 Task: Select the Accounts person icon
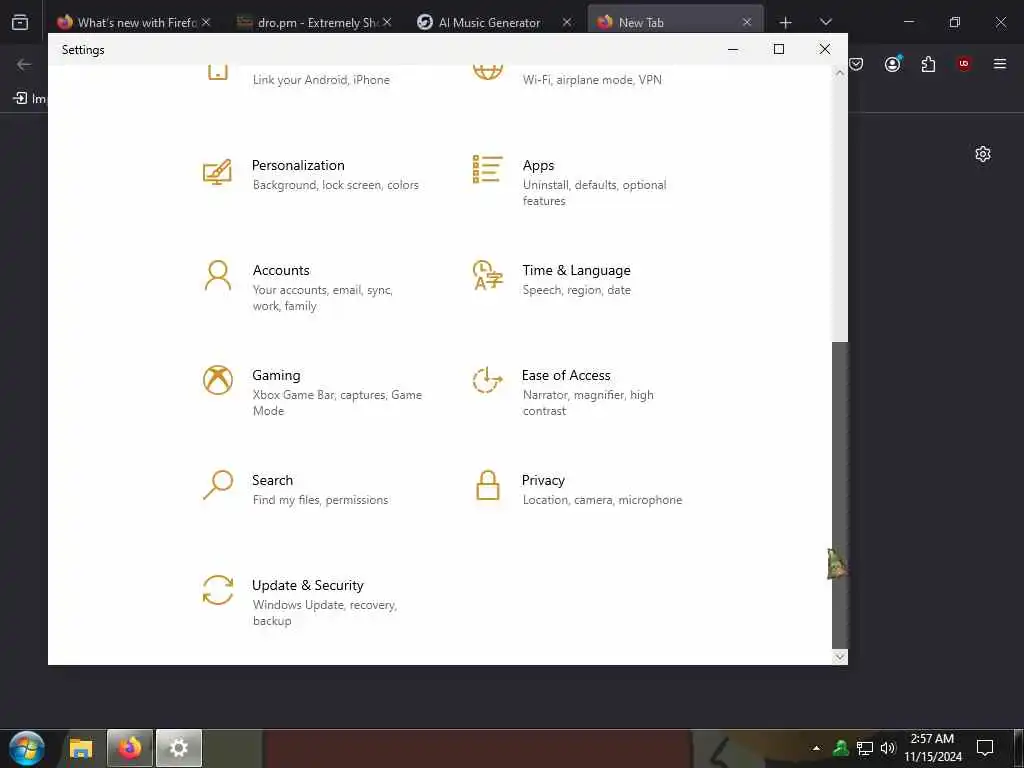pos(217,276)
